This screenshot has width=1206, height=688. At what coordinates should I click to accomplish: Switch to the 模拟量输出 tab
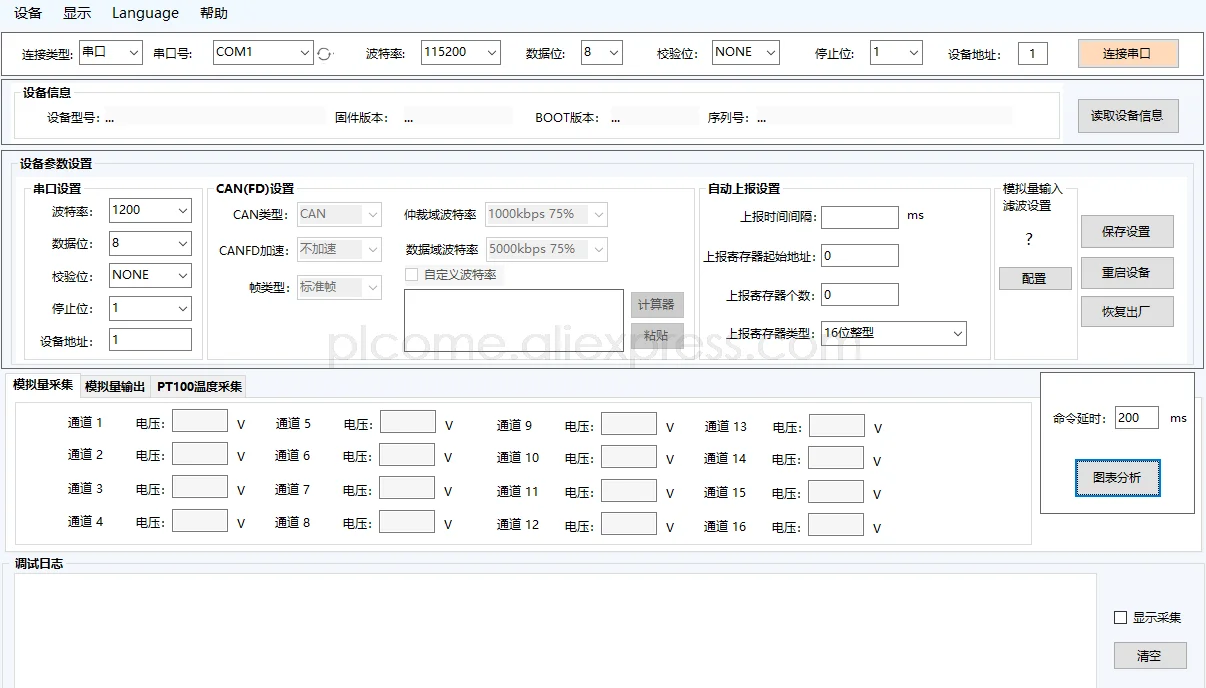coord(115,386)
